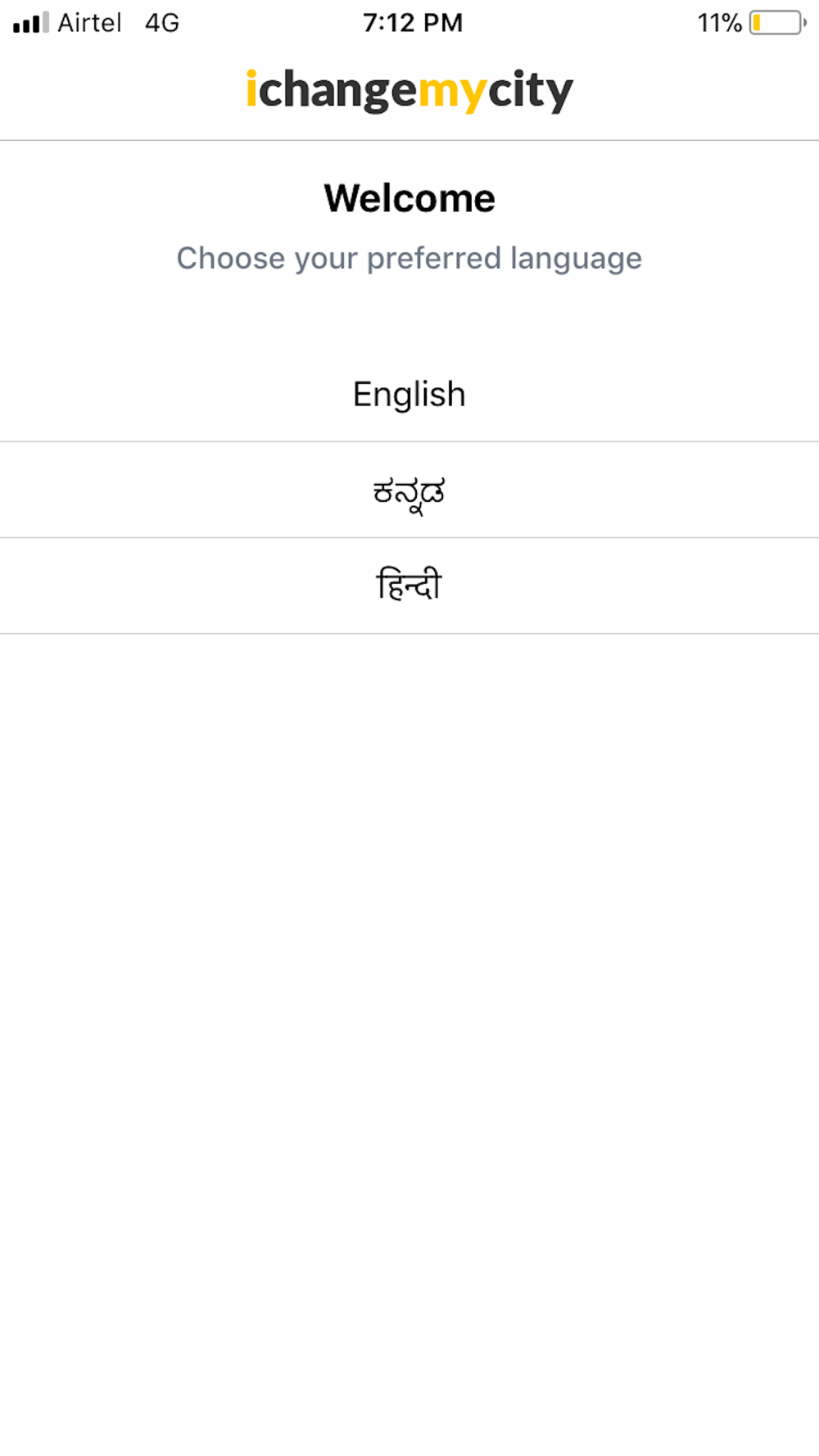Tap the battery icon in the status bar
Viewport: 819px width, 1456px height.
click(x=778, y=22)
